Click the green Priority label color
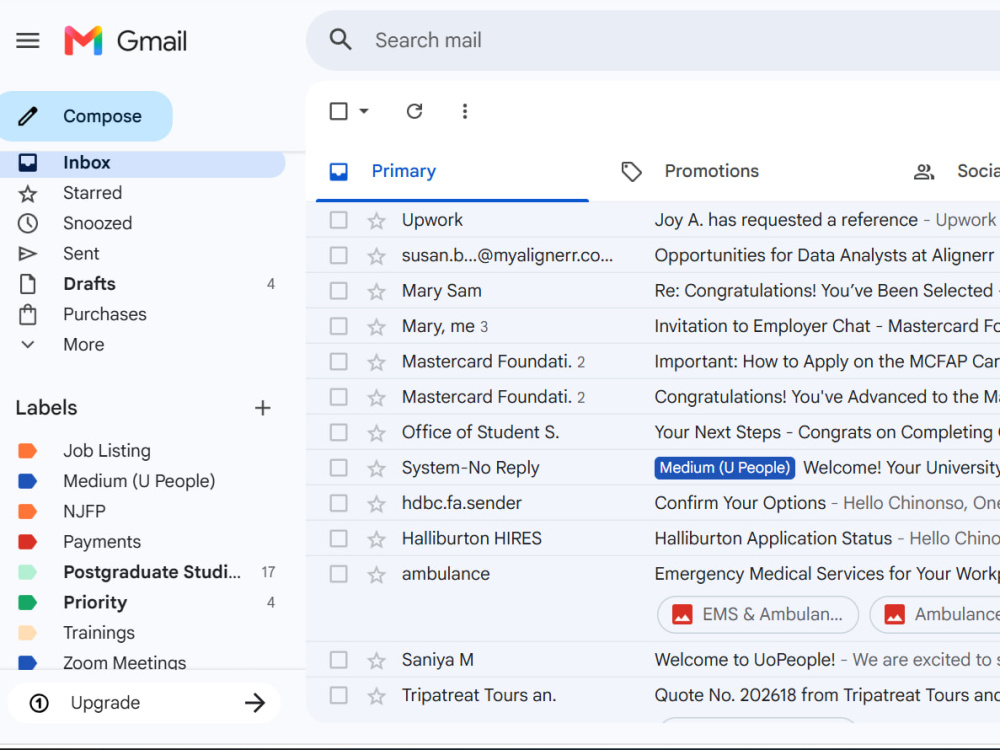Image resolution: width=1000 pixels, height=750 pixels. click(x=27, y=603)
